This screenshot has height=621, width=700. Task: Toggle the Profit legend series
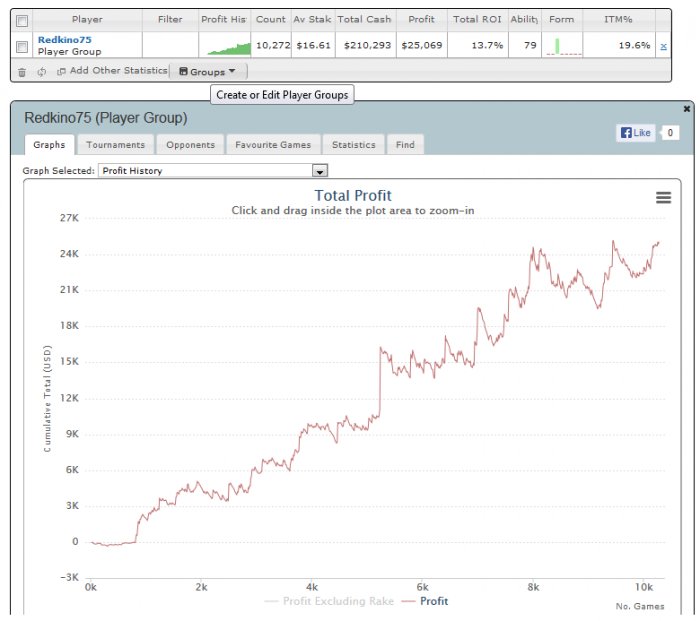[425, 601]
